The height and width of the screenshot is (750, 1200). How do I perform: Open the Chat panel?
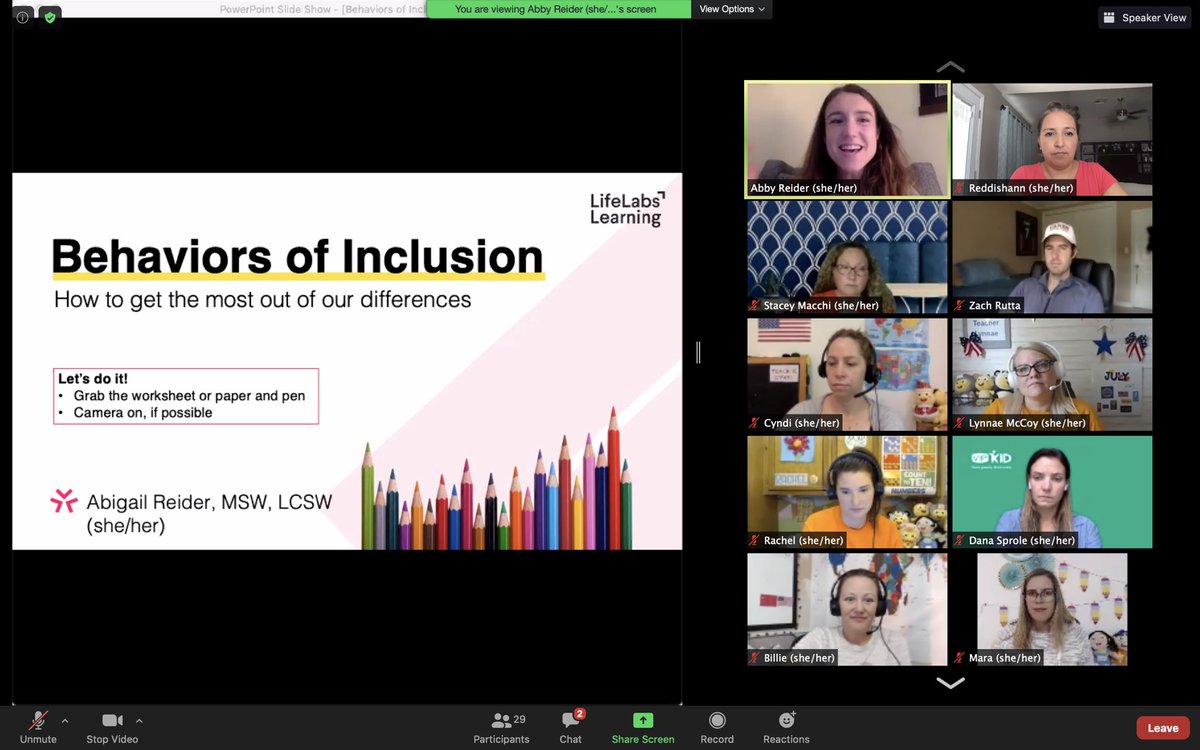coord(571,727)
